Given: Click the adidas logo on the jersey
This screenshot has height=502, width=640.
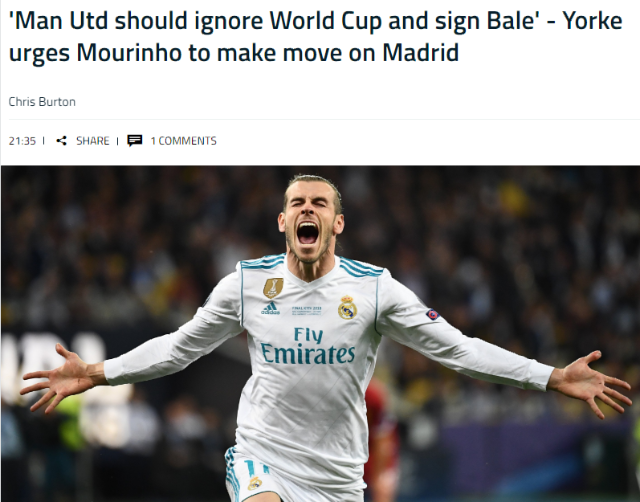Looking at the screenshot, I should [x=271, y=308].
